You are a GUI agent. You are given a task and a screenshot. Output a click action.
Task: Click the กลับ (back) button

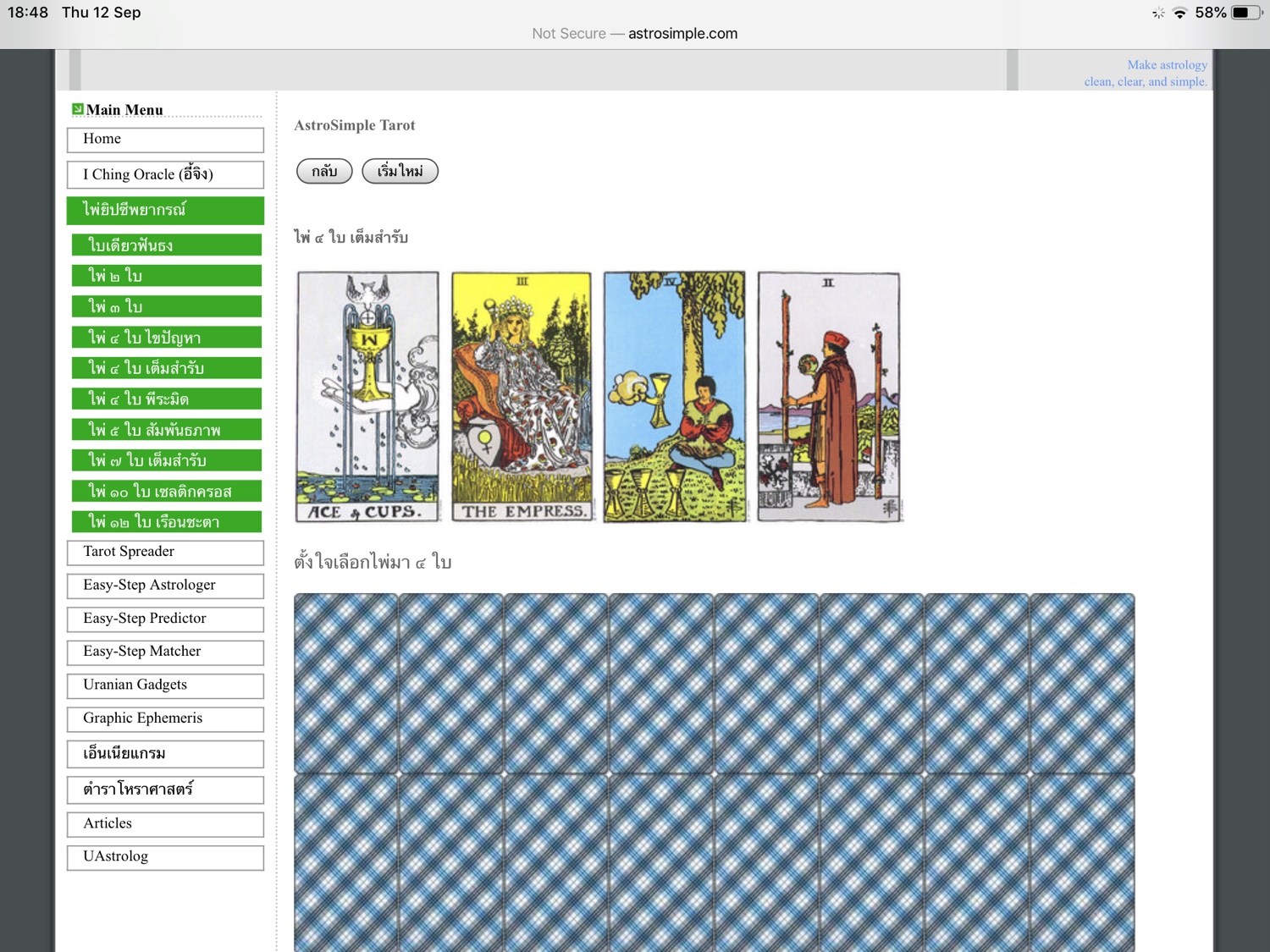tap(324, 171)
